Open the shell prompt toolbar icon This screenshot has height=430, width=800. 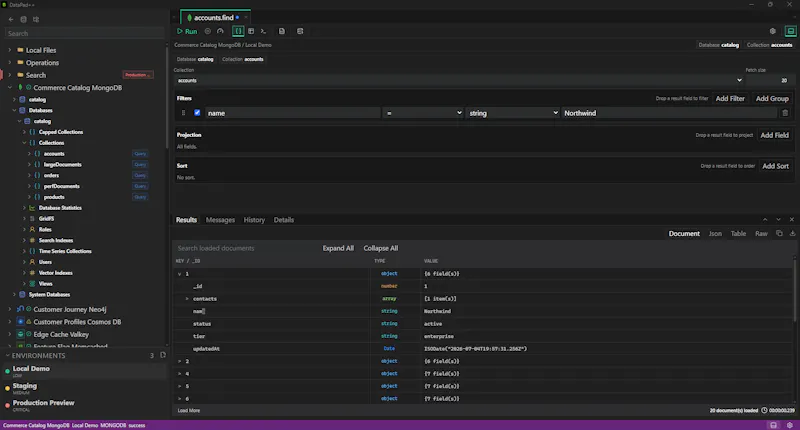pyautogui.click(x=263, y=31)
